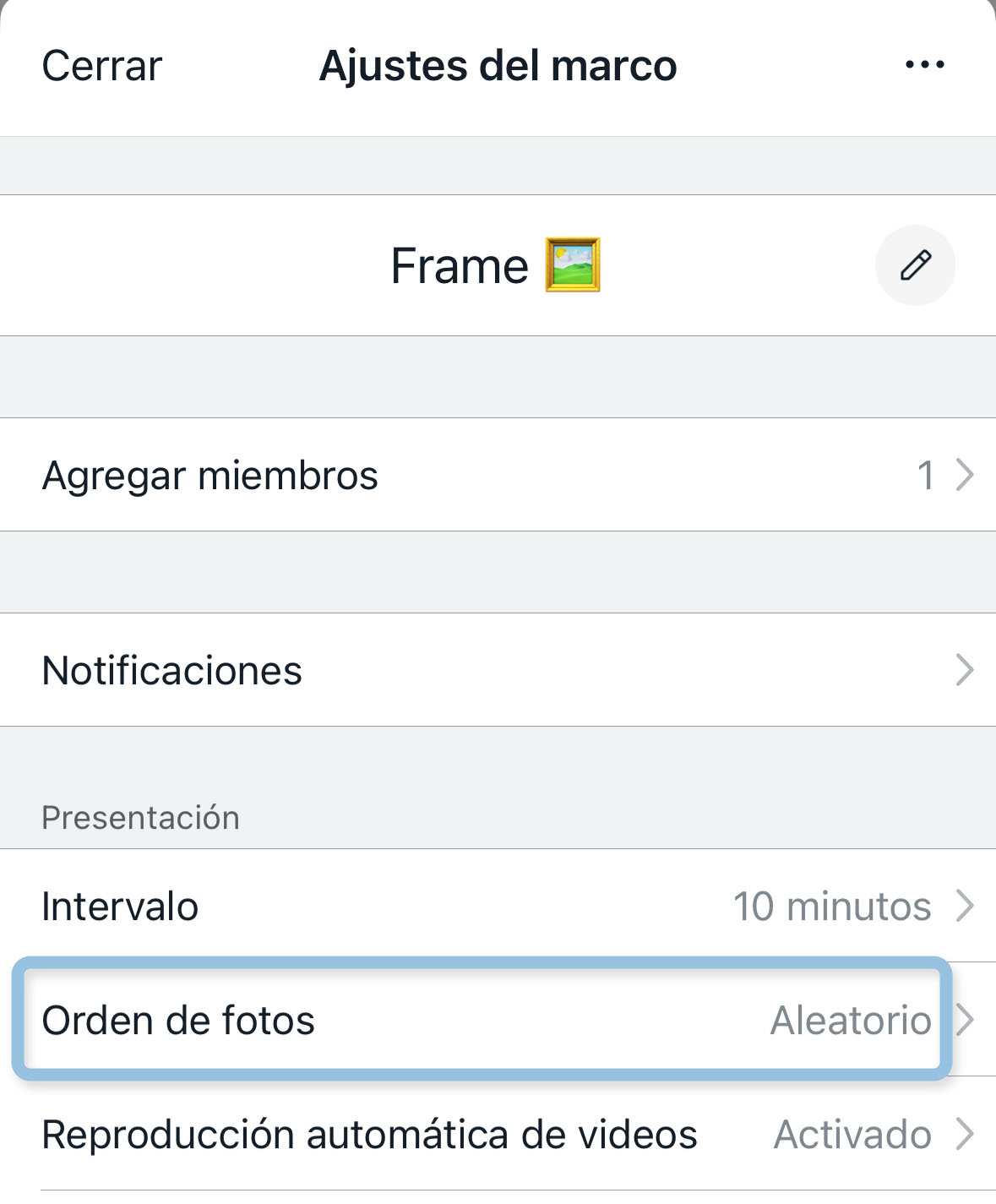Screen dimensions: 996x1204
Task: Open the three-dot more options menu
Action: pos(924,65)
